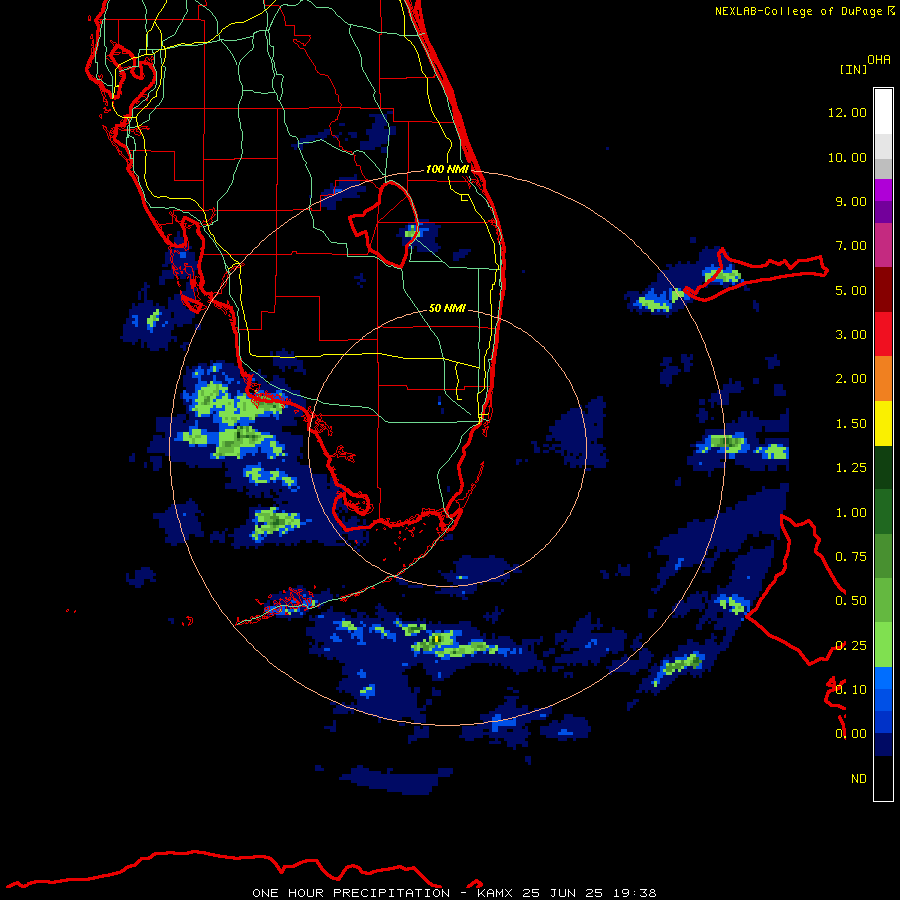Click the 1.00 legend value
This screenshot has width=900, height=900.
click(851, 513)
